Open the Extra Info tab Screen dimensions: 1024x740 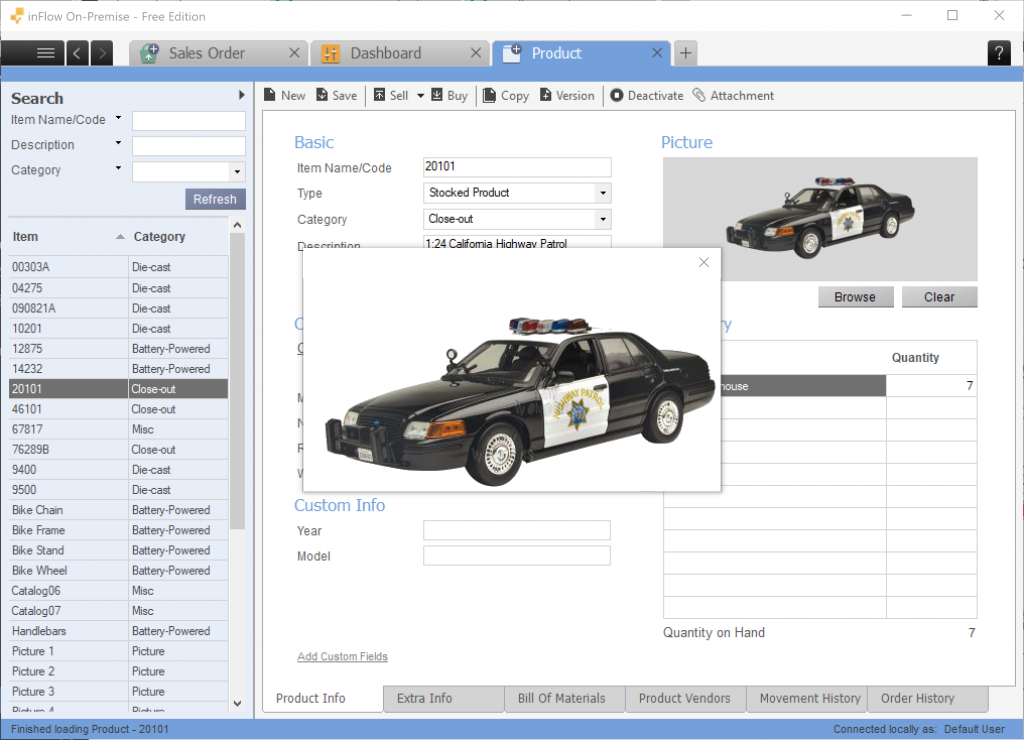(x=443, y=698)
